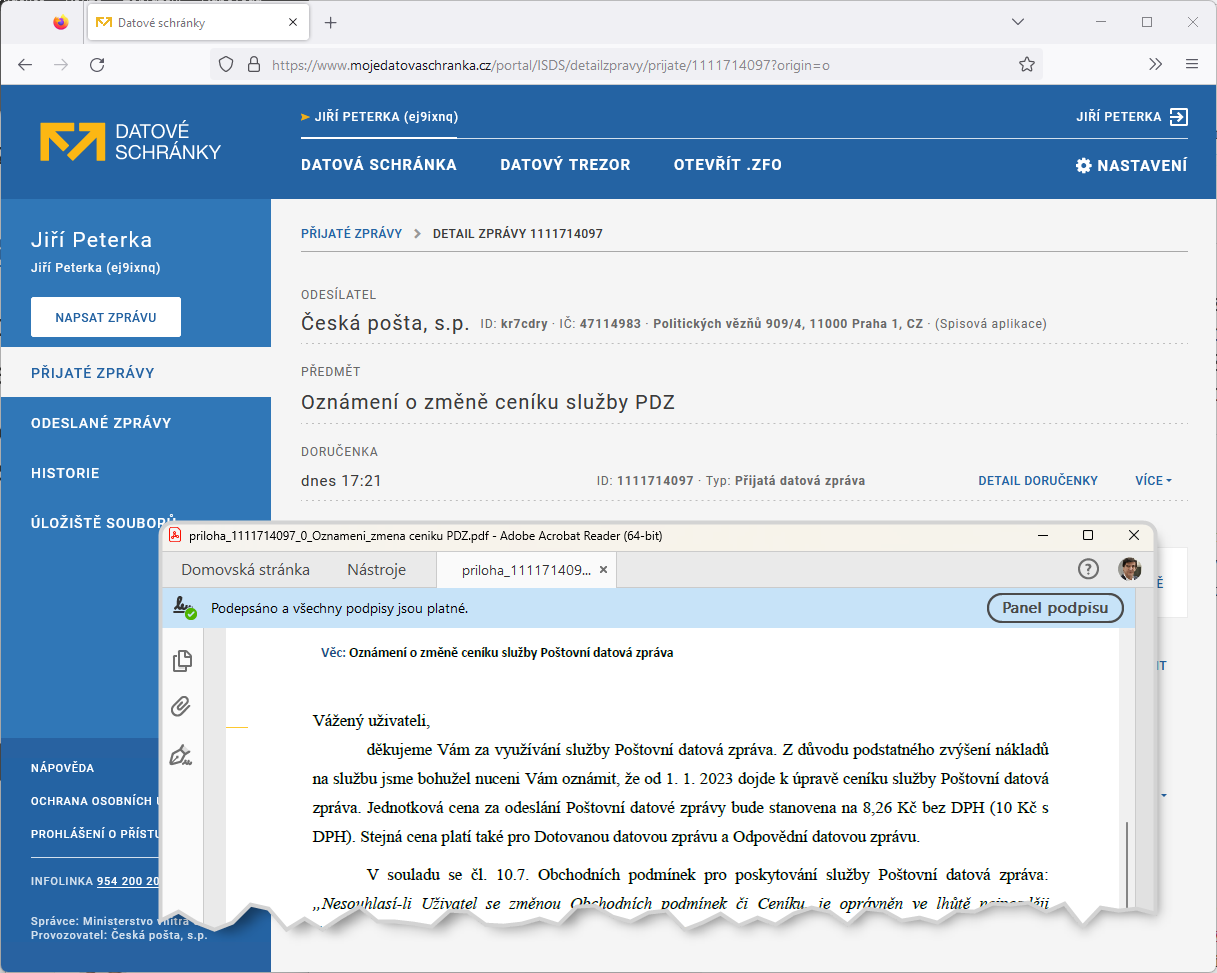
Task: Minimize the Firefox browser window
Action: pos(1101,22)
